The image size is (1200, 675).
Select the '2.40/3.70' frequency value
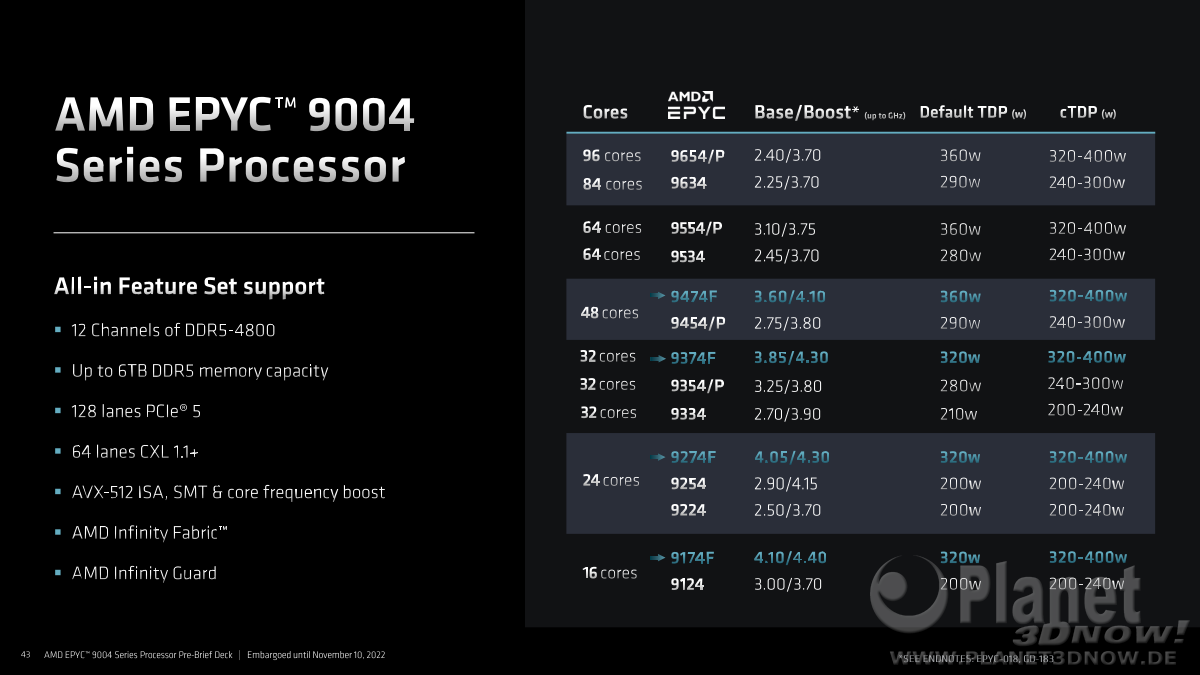click(x=787, y=156)
